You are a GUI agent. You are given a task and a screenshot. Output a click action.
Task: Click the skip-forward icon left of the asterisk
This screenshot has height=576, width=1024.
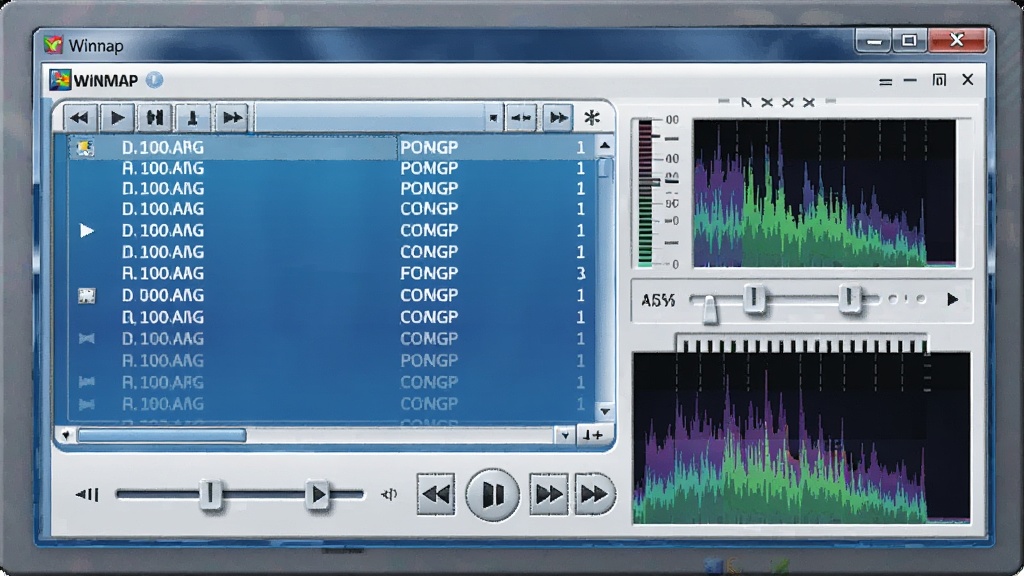click(558, 118)
